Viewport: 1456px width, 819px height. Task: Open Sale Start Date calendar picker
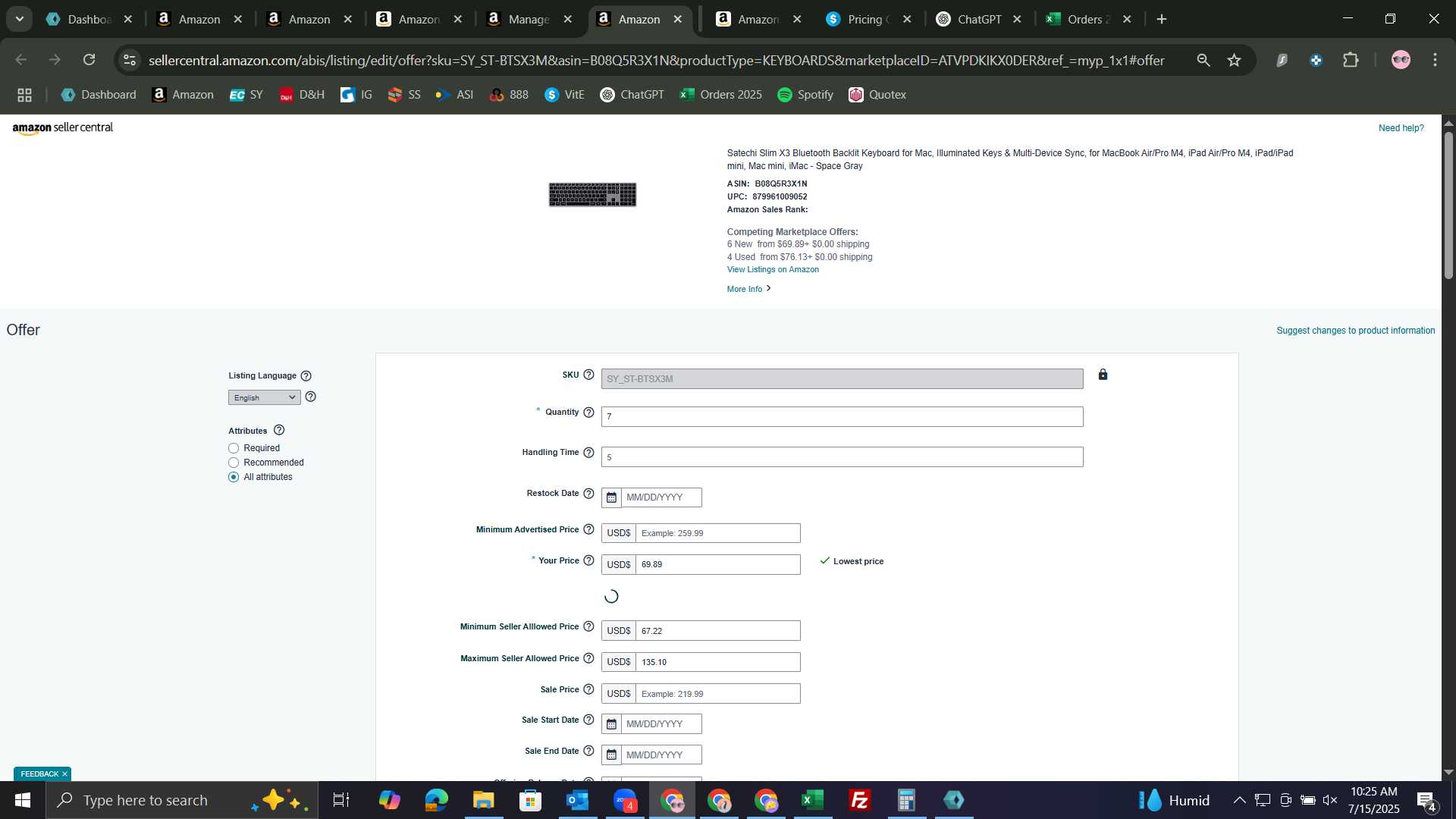tap(611, 724)
